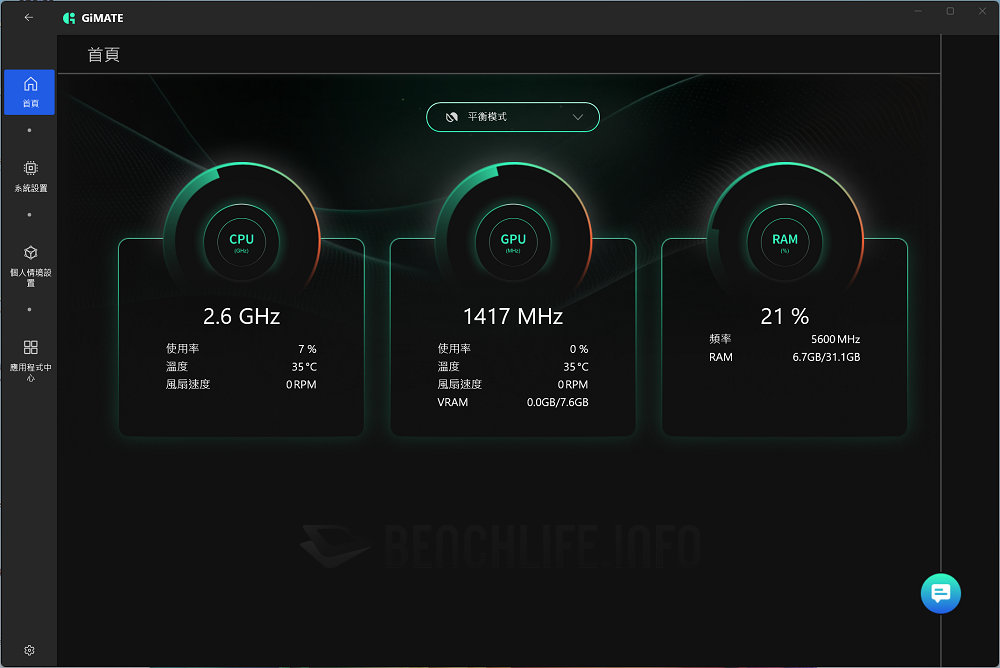Image resolution: width=1000 pixels, height=668 pixels.
Task: Open settings via bottom gear icon
Action: [x=29, y=650]
